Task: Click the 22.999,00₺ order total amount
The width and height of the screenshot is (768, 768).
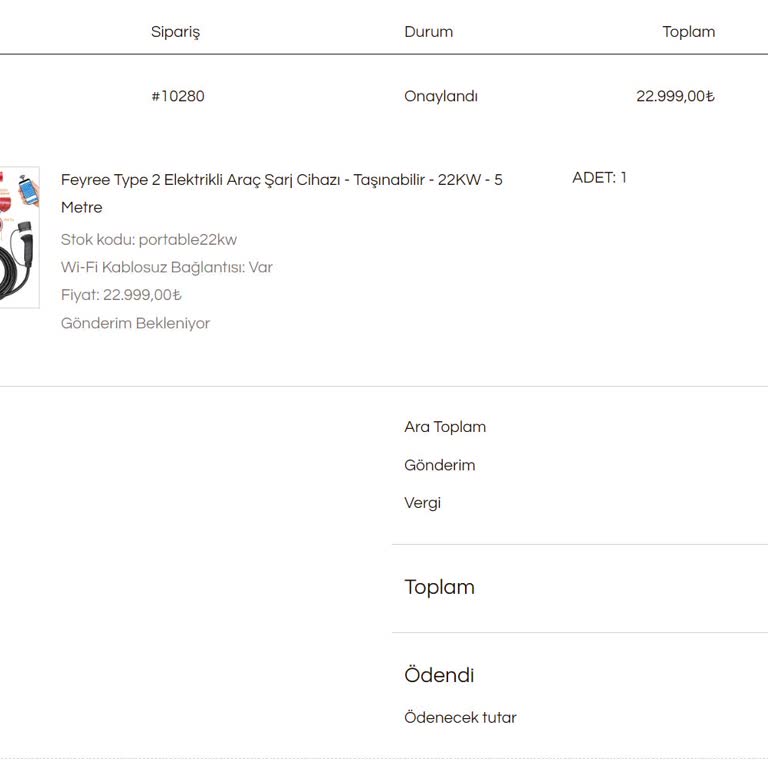Action: coord(675,97)
